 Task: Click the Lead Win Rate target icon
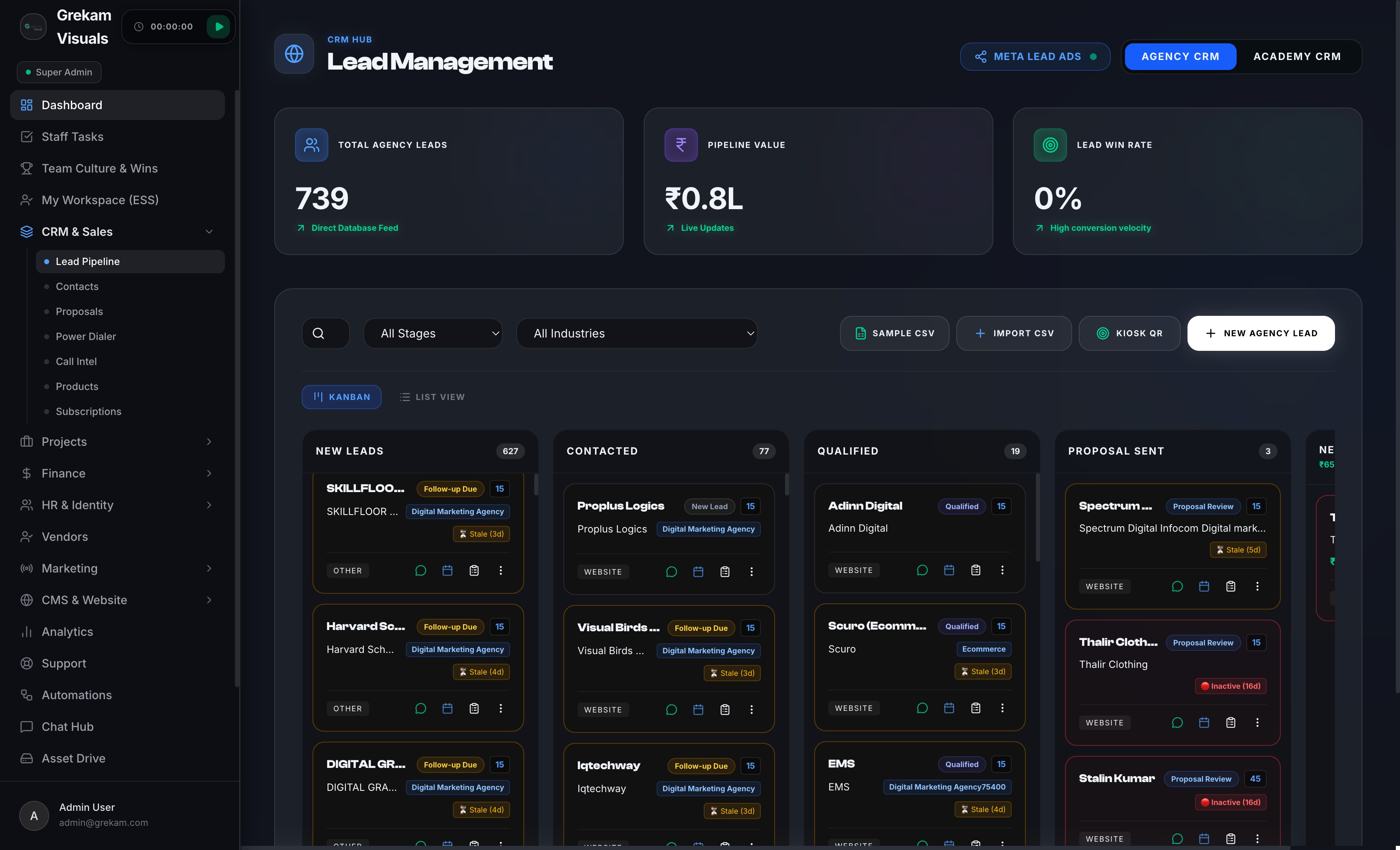[1050, 145]
